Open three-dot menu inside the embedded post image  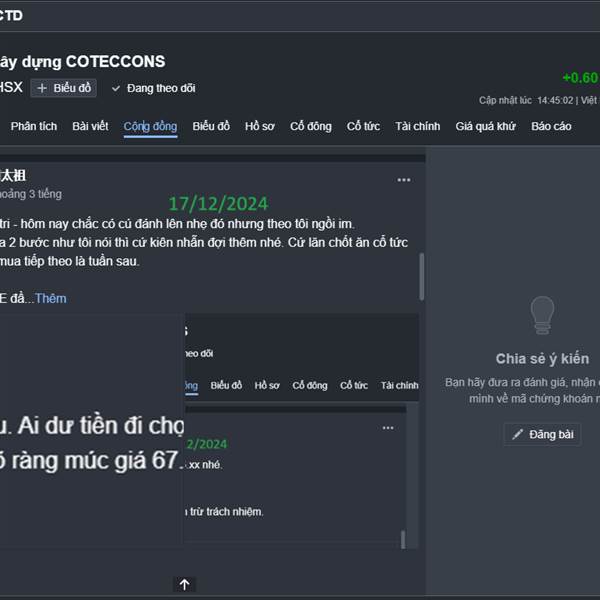(388, 428)
